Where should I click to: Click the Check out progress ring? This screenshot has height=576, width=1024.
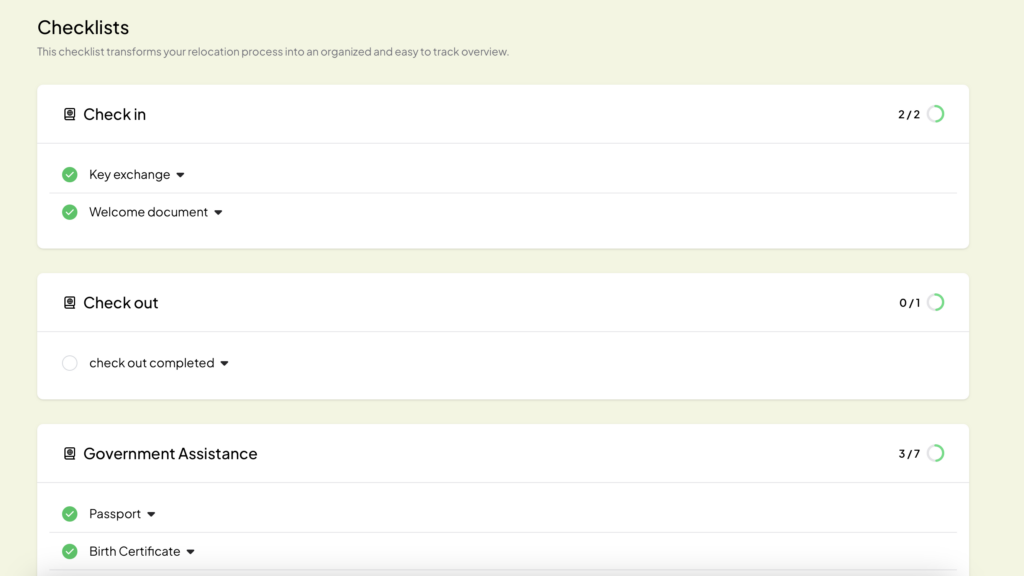[x=936, y=302]
